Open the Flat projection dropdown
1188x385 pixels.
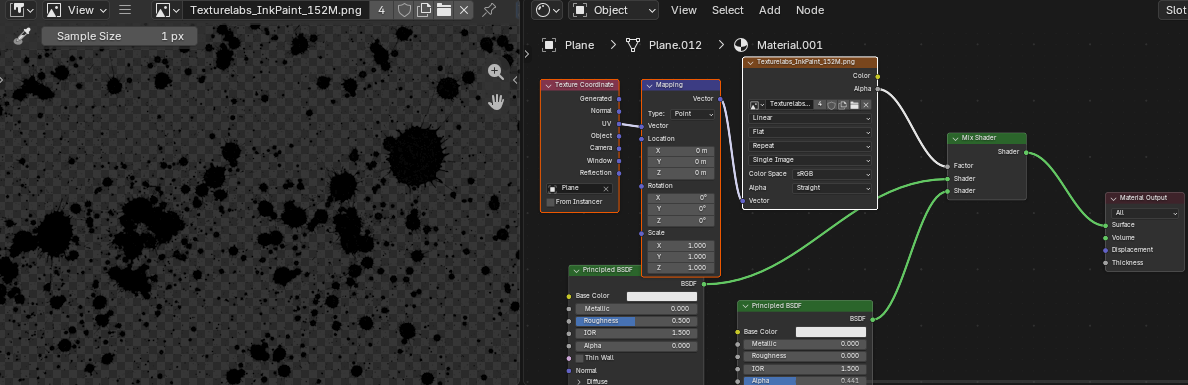point(810,132)
